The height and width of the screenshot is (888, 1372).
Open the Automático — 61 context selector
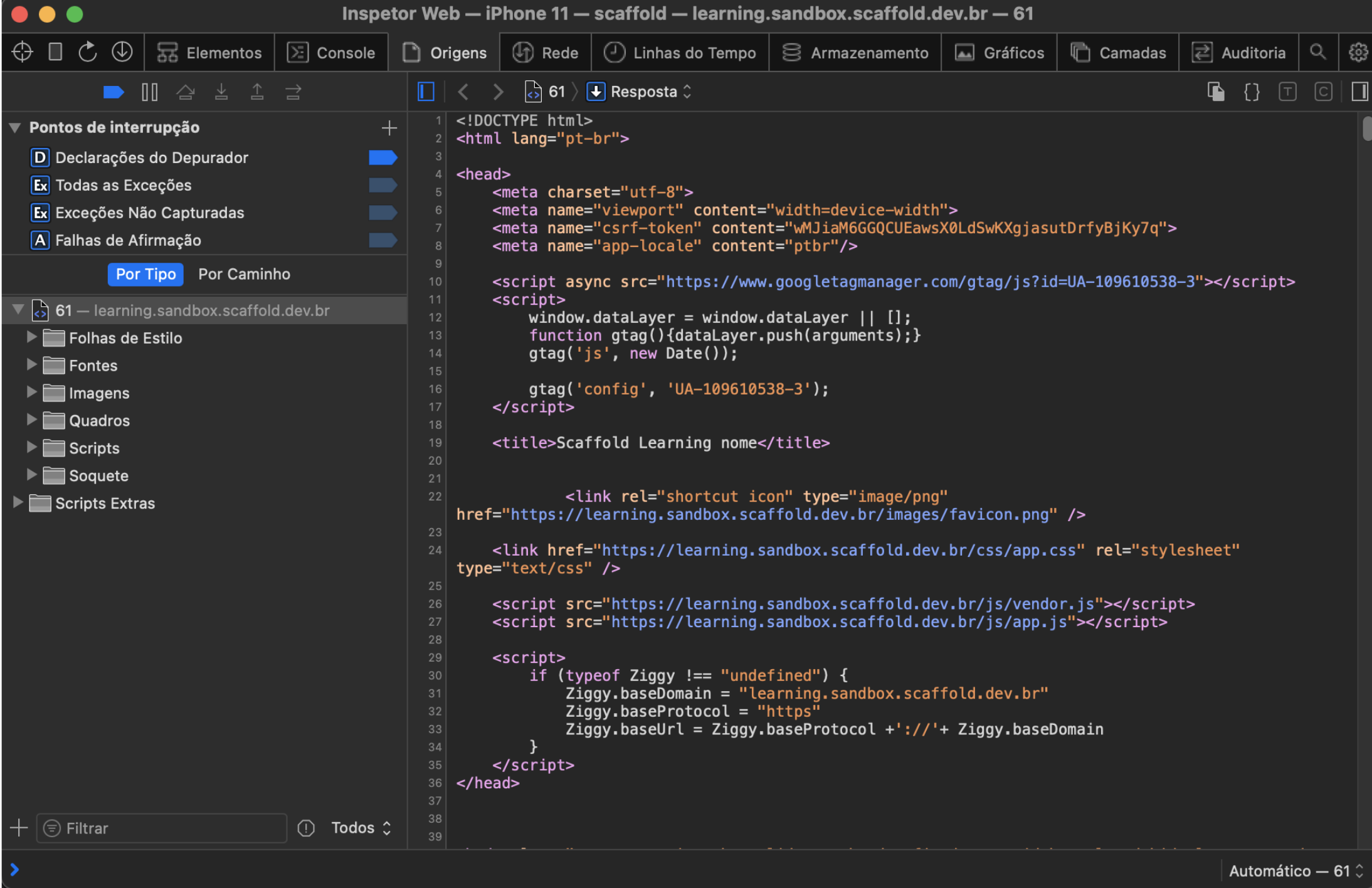[1295, 870]
